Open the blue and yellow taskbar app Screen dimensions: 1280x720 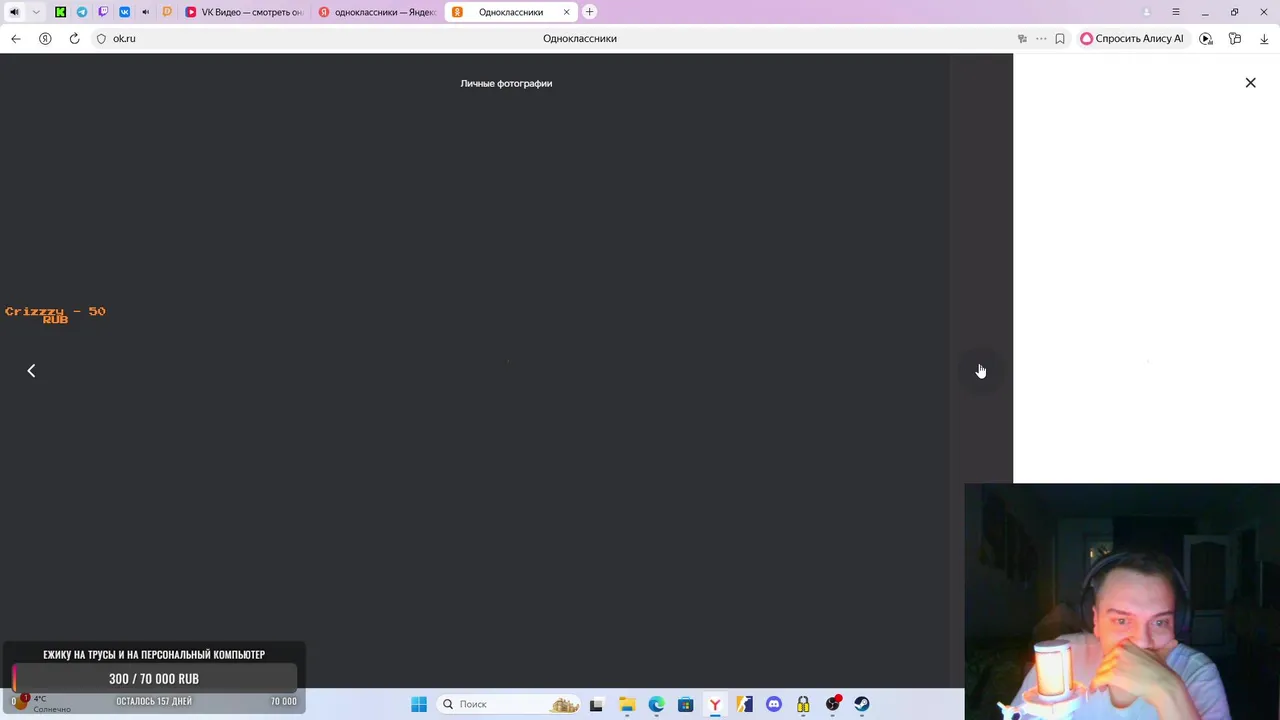point(744,704)
